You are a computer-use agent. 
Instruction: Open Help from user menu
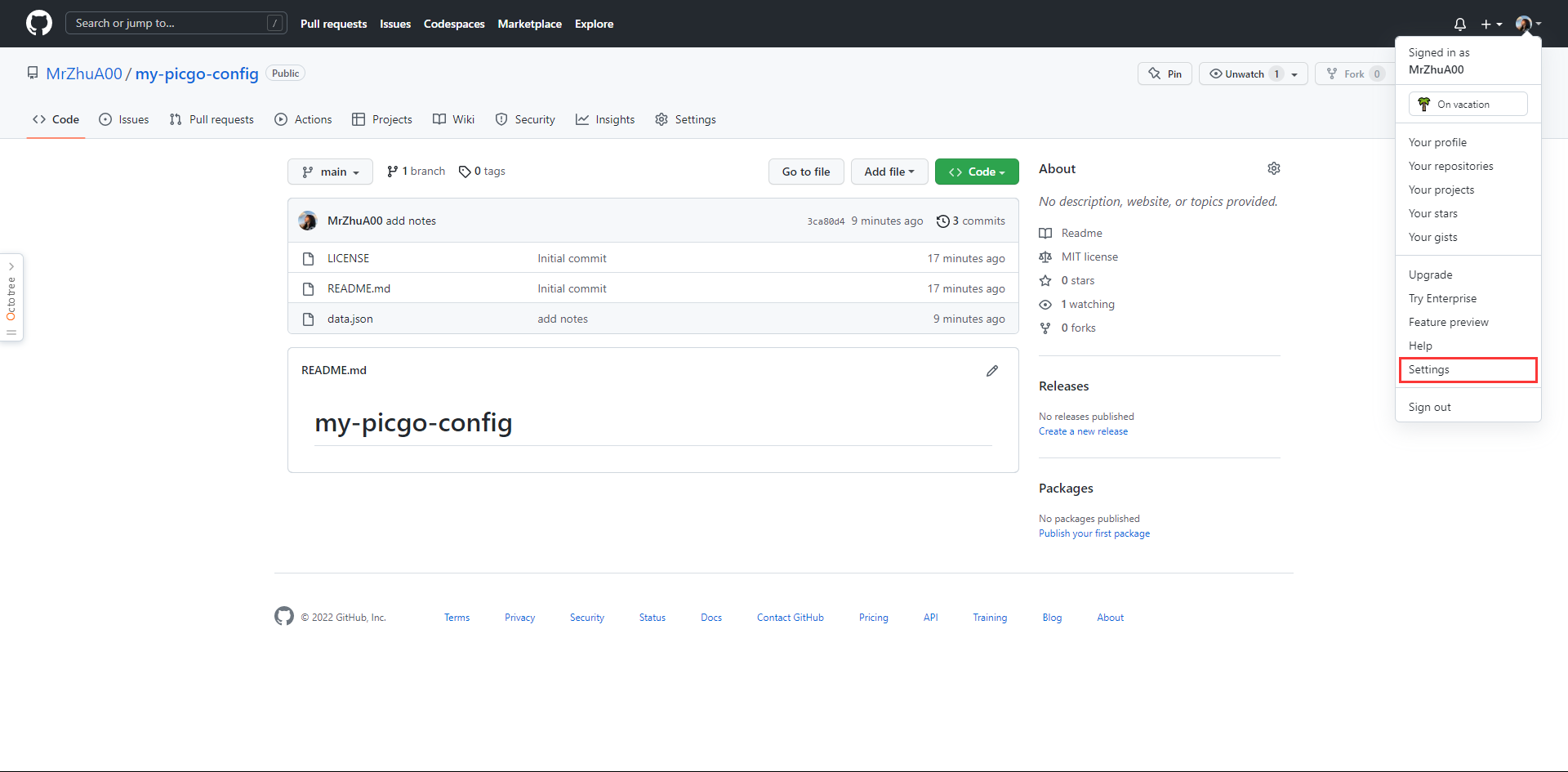1468,346
